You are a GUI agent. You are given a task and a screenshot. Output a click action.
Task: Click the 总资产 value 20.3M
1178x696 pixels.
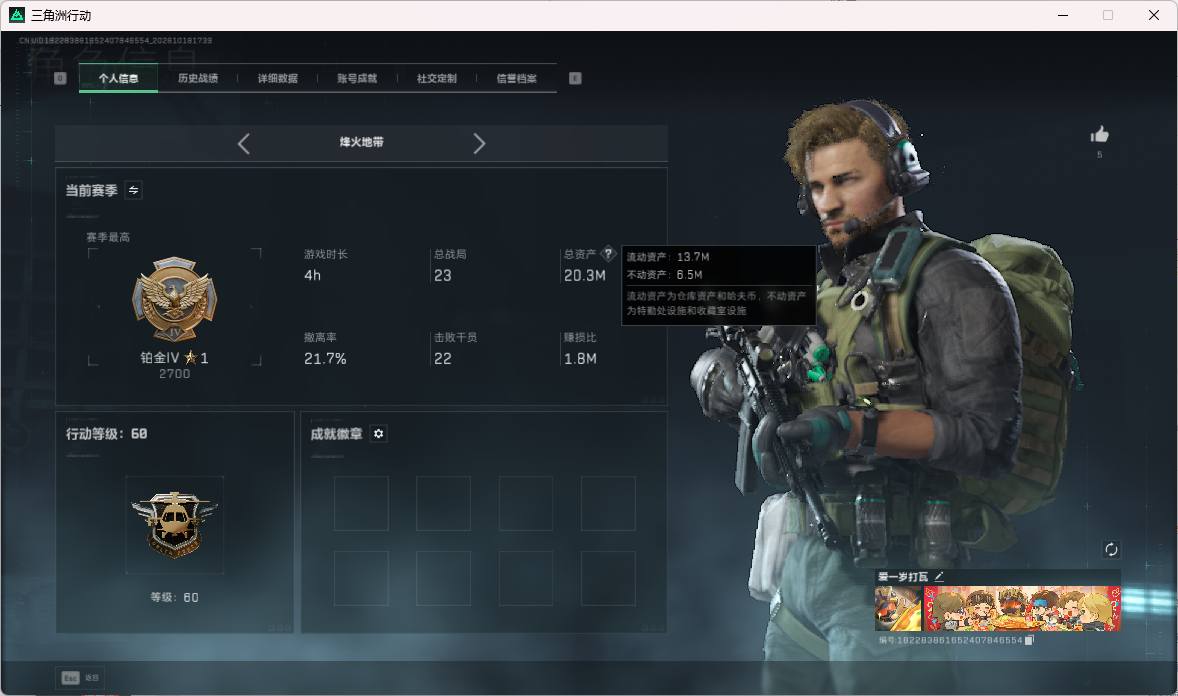click(x=584, y=276)
